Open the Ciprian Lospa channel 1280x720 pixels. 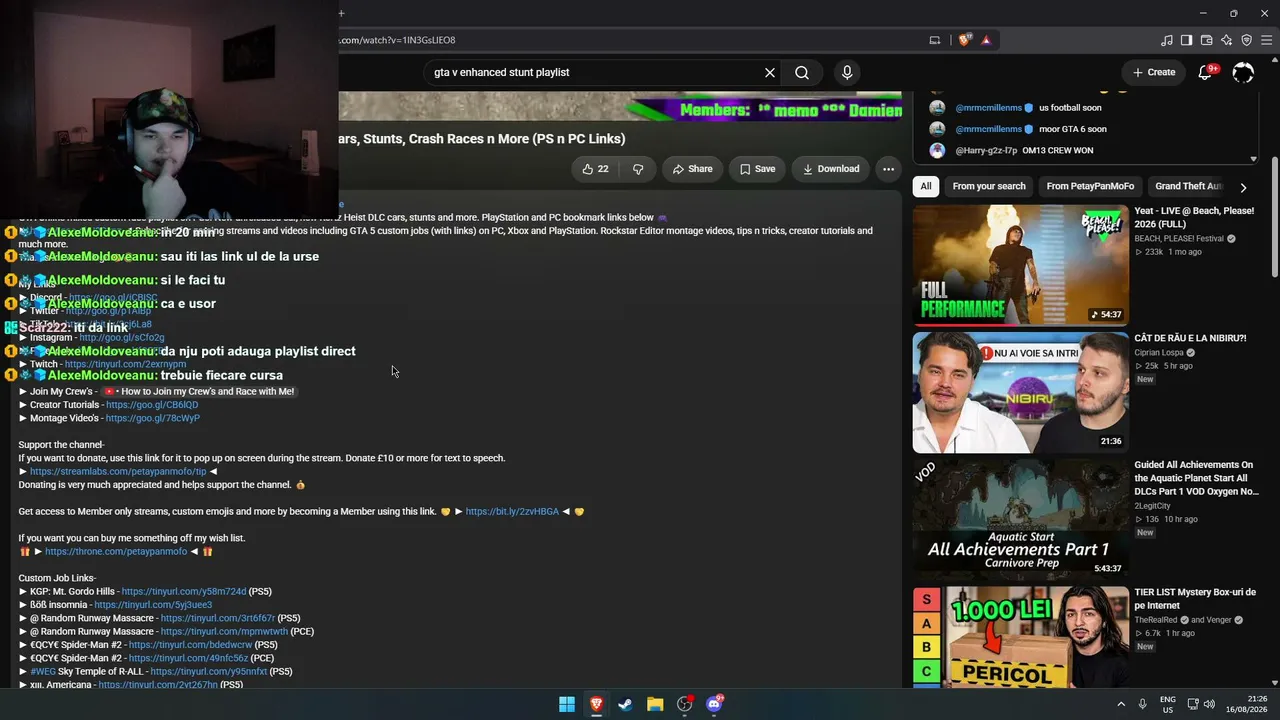pyautogui.click(x=1160, y=352)
